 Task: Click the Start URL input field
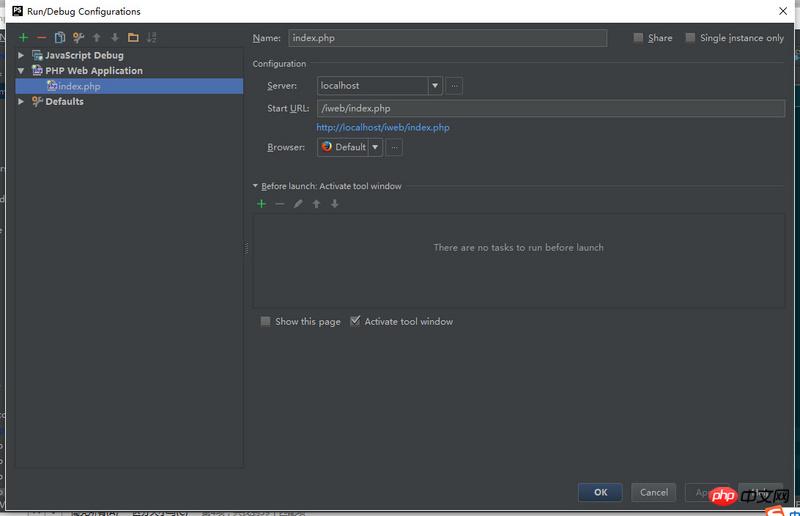550,108
